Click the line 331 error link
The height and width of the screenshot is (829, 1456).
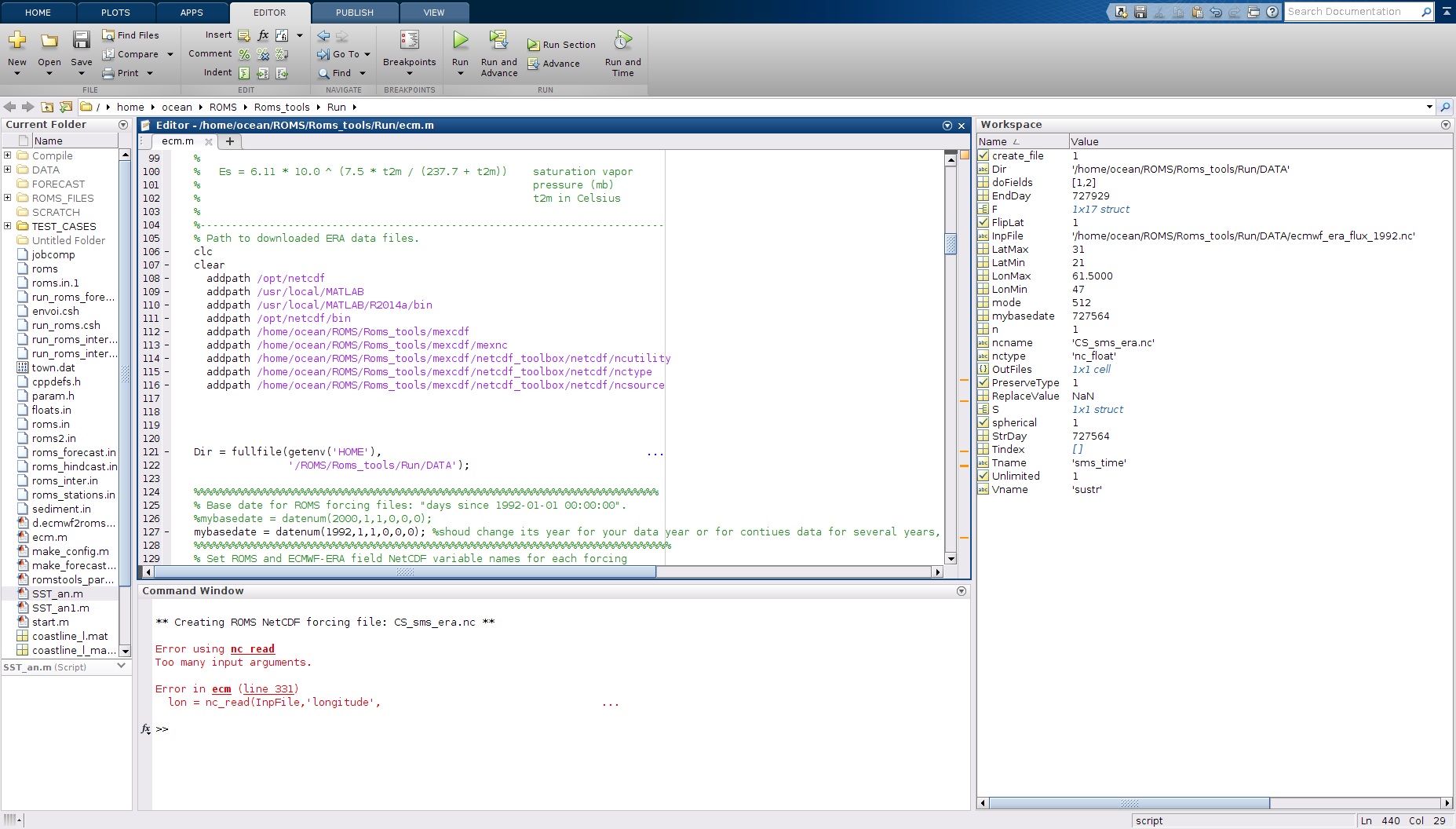(268, 689)
